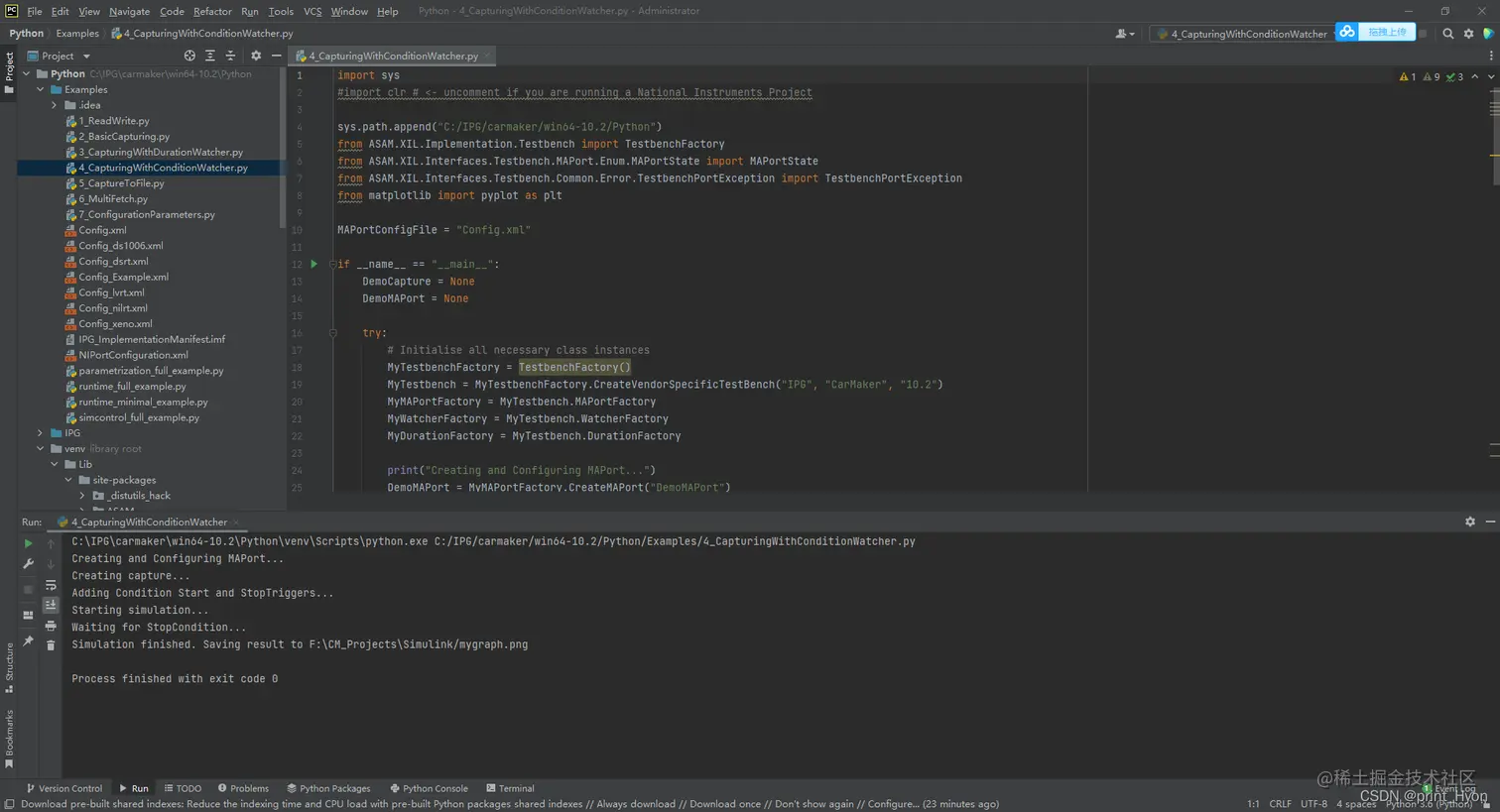Screen dimensions: 1500x812
Task: Click the Stop process square in Run panel
Action: click(x=28, y=589)
